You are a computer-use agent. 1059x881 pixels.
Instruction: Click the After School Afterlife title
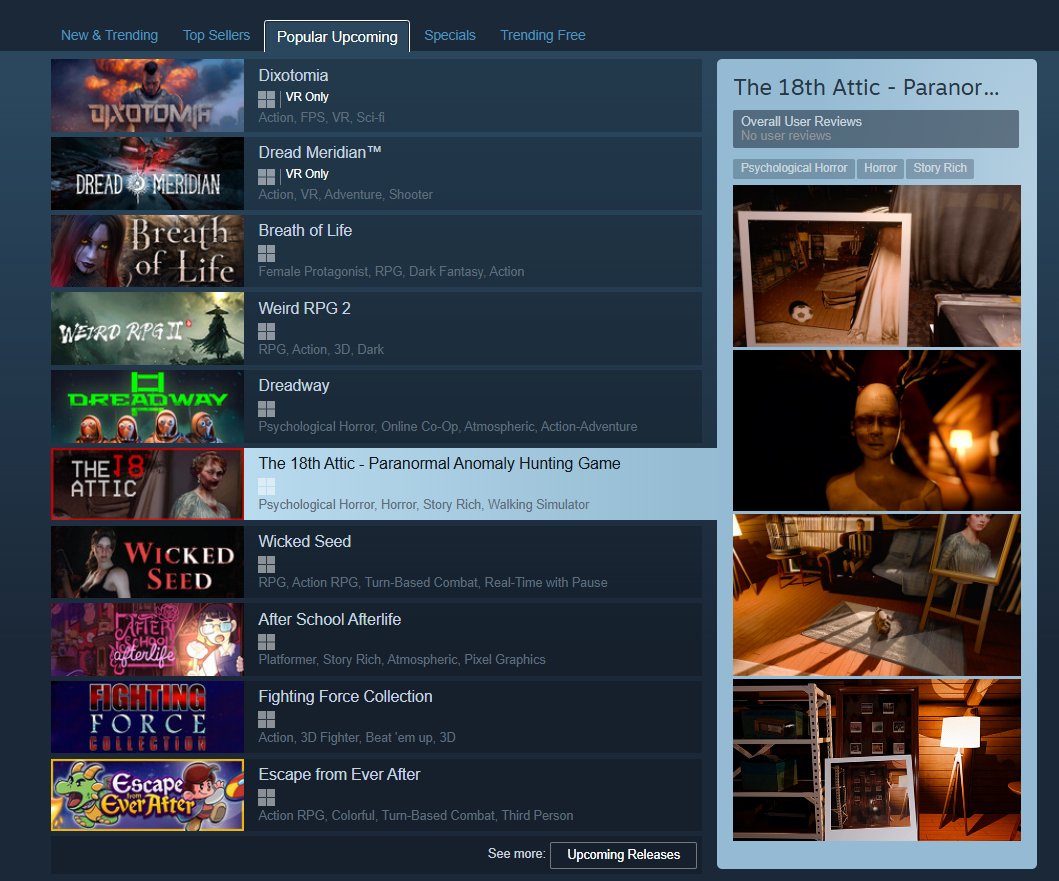[x=330, y=619]
